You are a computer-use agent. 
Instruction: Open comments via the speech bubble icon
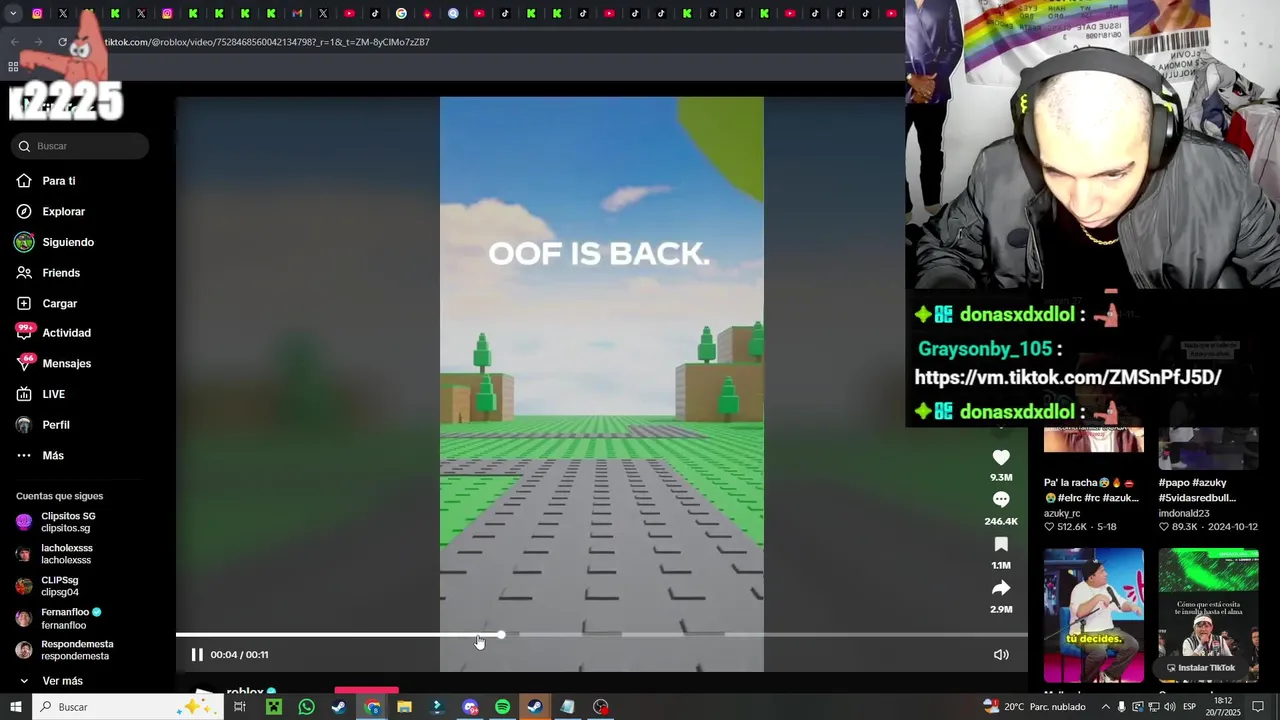point(1001,500)
